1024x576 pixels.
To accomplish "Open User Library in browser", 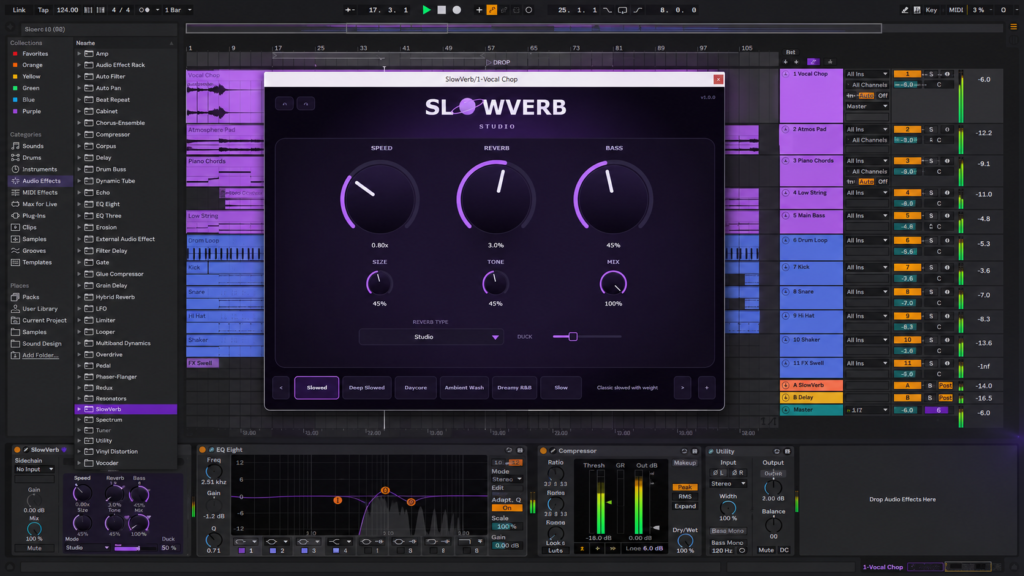I will pyautogui.click(x=39, y=309).
